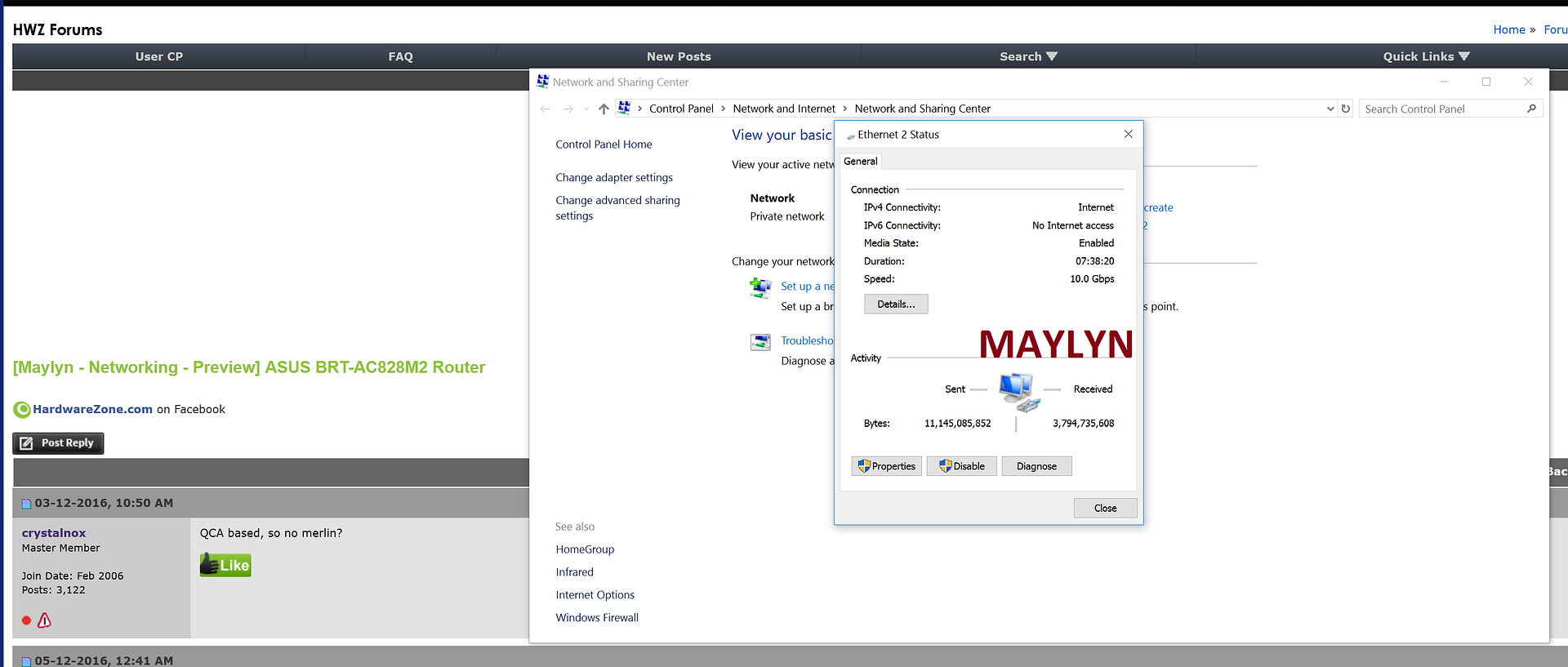Like crystalnox's post
Image resolution: width=1568 pixels, height=667 pixels.
[225, 565]
